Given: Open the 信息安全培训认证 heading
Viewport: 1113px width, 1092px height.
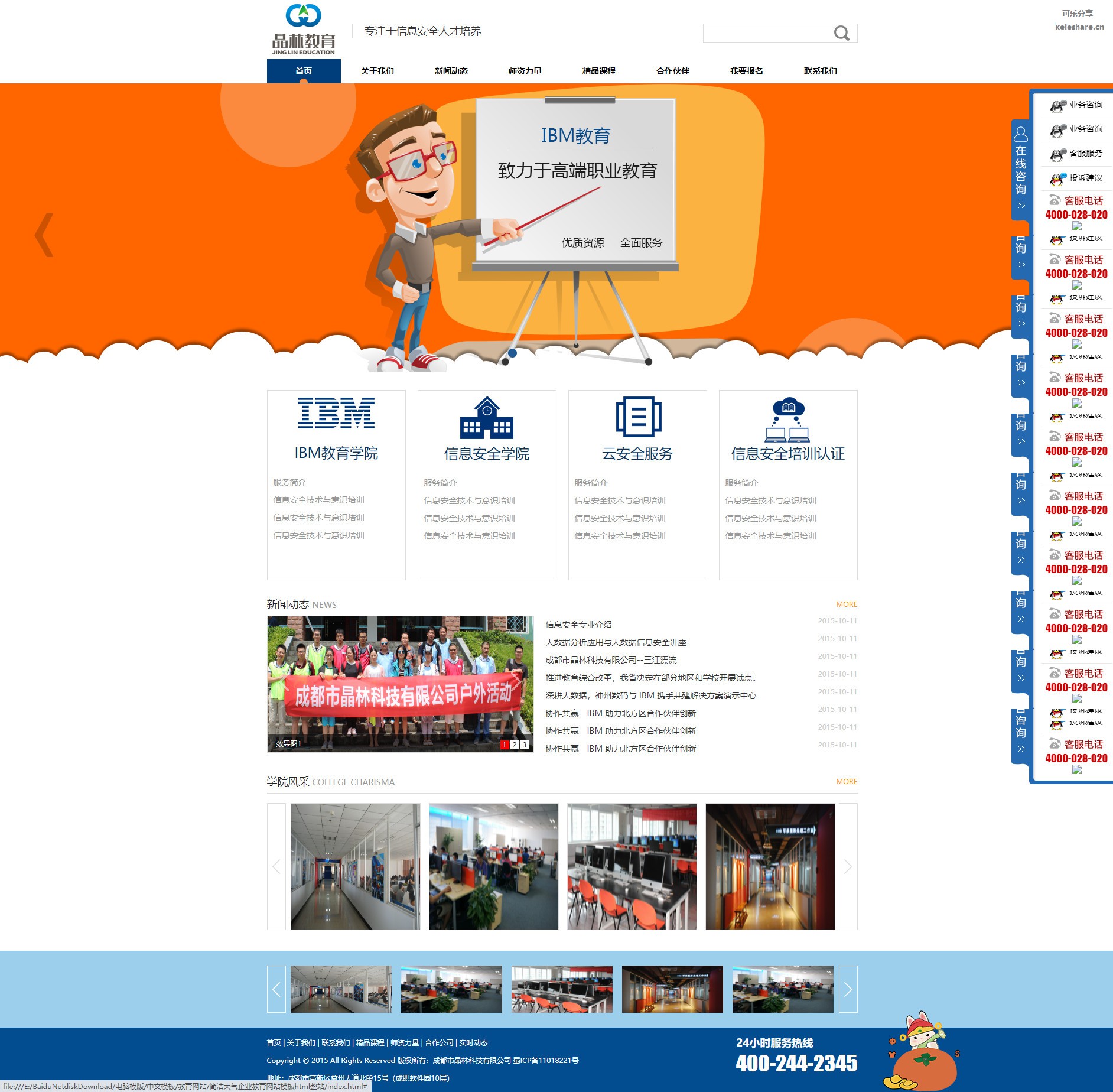Looking at the screenshot, I should tap(788, 454).
